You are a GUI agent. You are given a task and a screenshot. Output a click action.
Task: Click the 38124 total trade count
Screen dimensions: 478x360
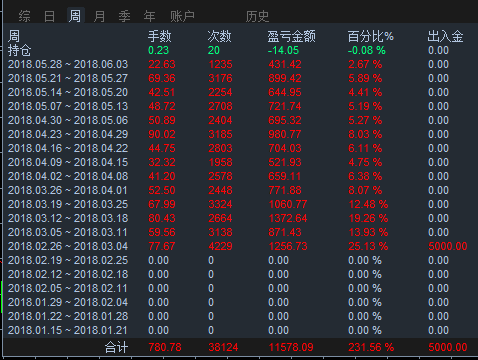pos(223,347)
